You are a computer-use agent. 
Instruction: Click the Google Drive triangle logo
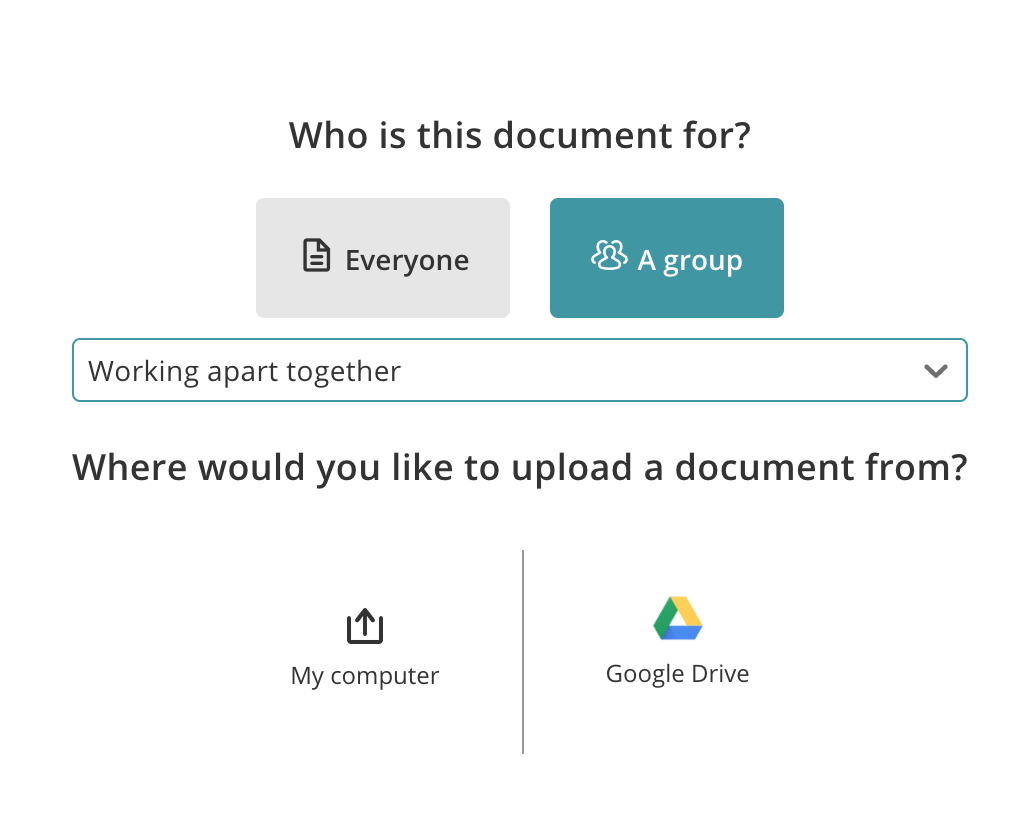(678, 618)
